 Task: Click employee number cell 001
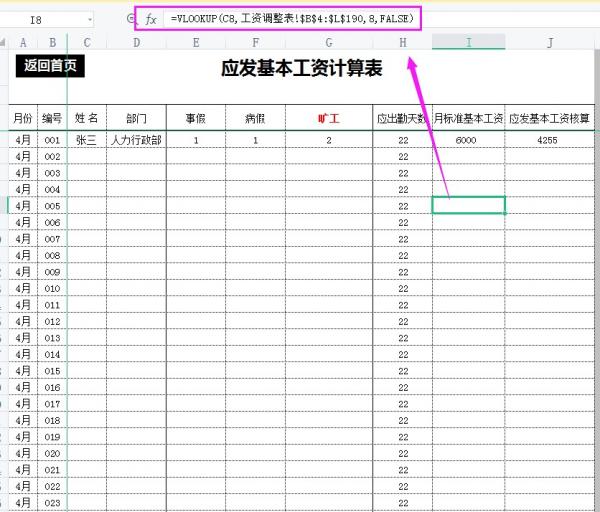52,140
